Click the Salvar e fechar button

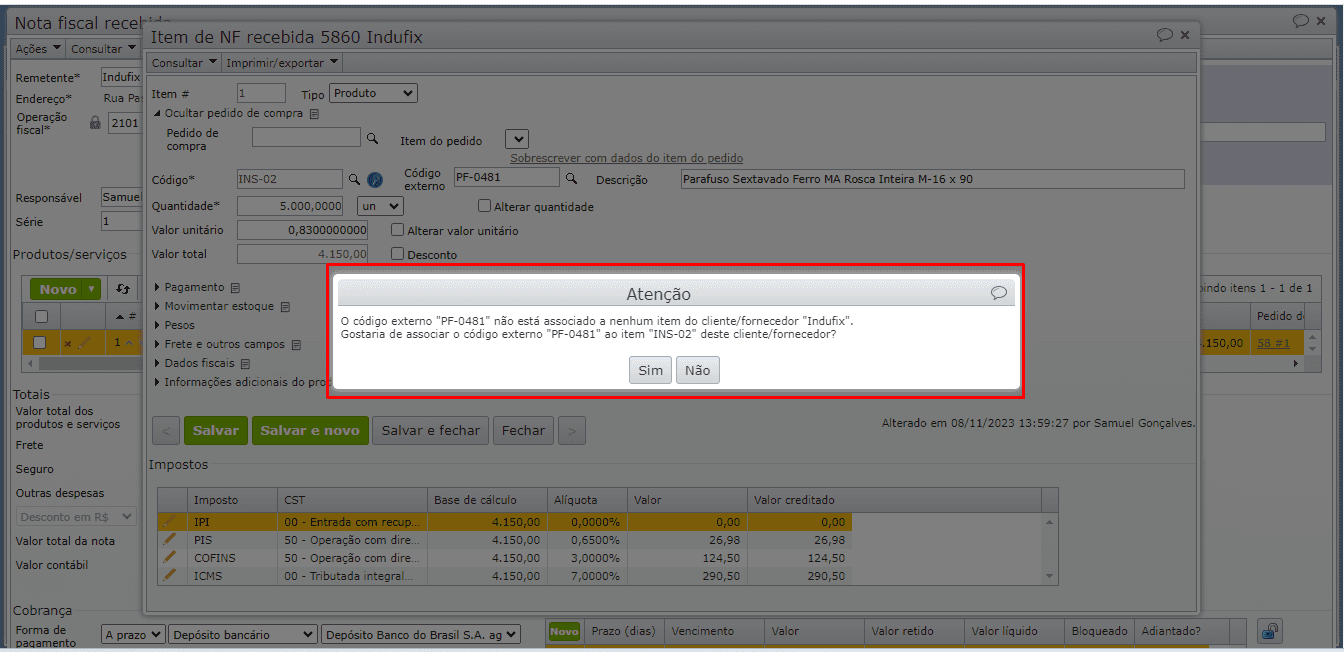431,431
